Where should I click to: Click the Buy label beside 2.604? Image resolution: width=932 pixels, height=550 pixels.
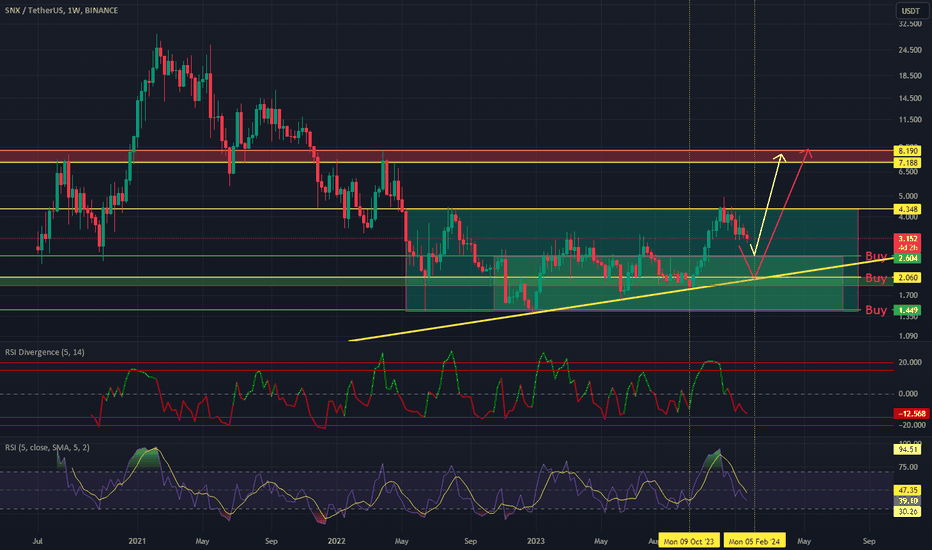[876, 256]
